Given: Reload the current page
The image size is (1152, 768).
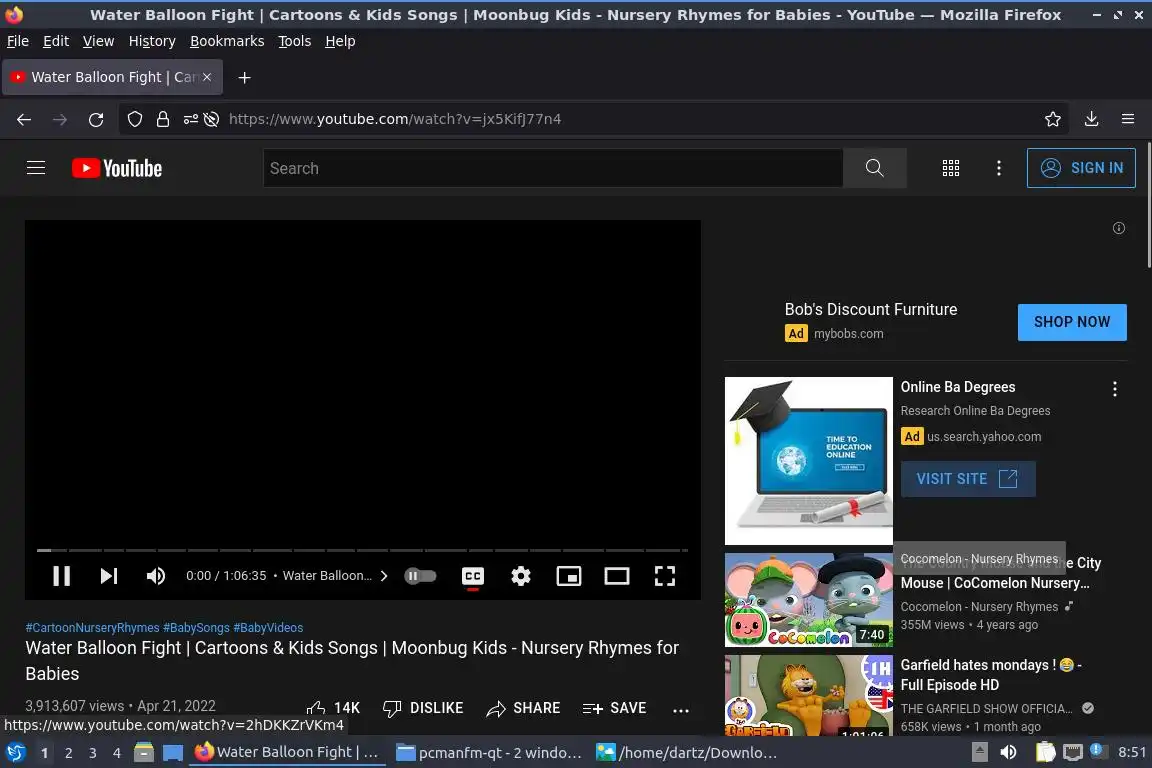Looking at the screenshot, I should pos(96,119).
